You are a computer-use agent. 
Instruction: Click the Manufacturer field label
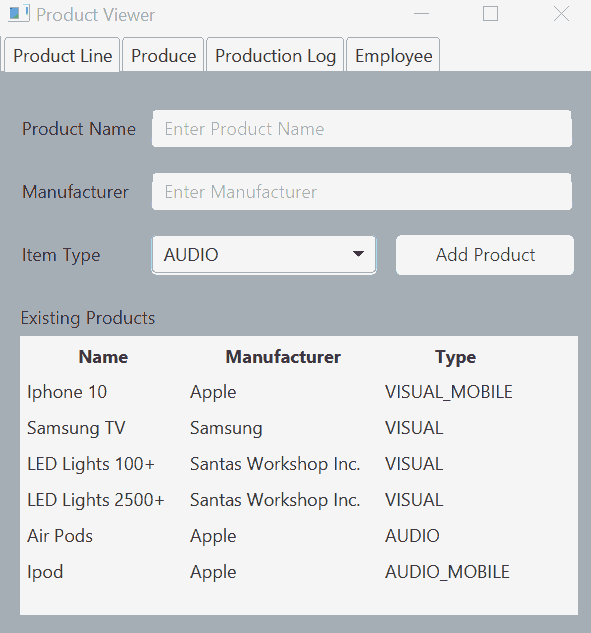click(75, 192)
